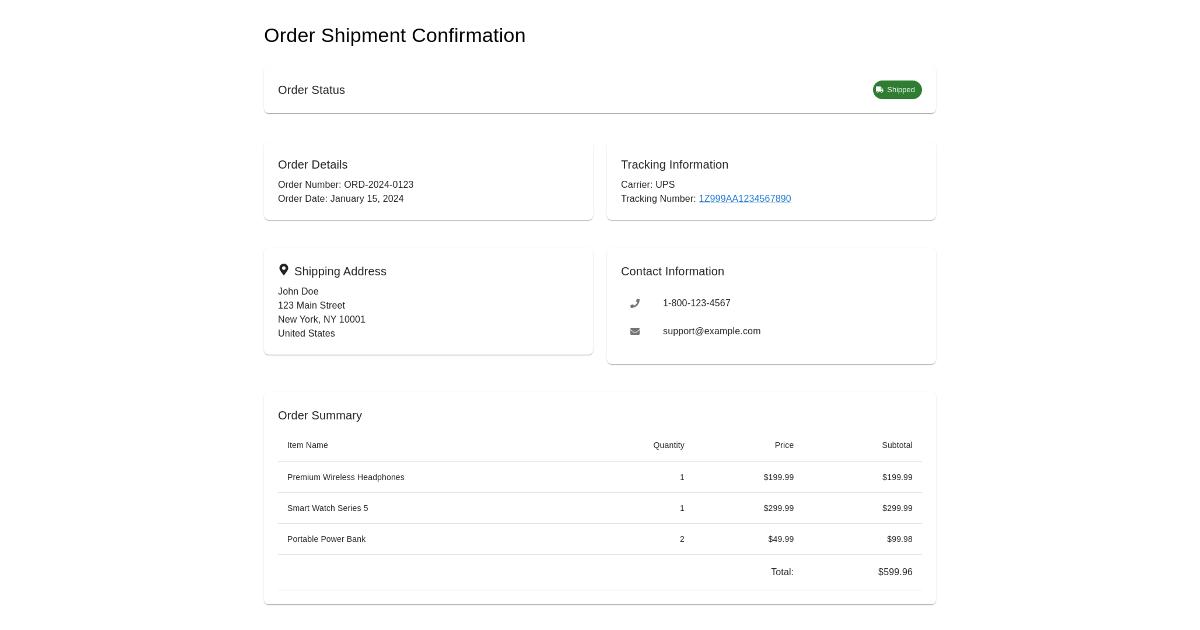Viewport: 1200px width, 630px height.
Task: Click the phone icon
Action: 635,303
